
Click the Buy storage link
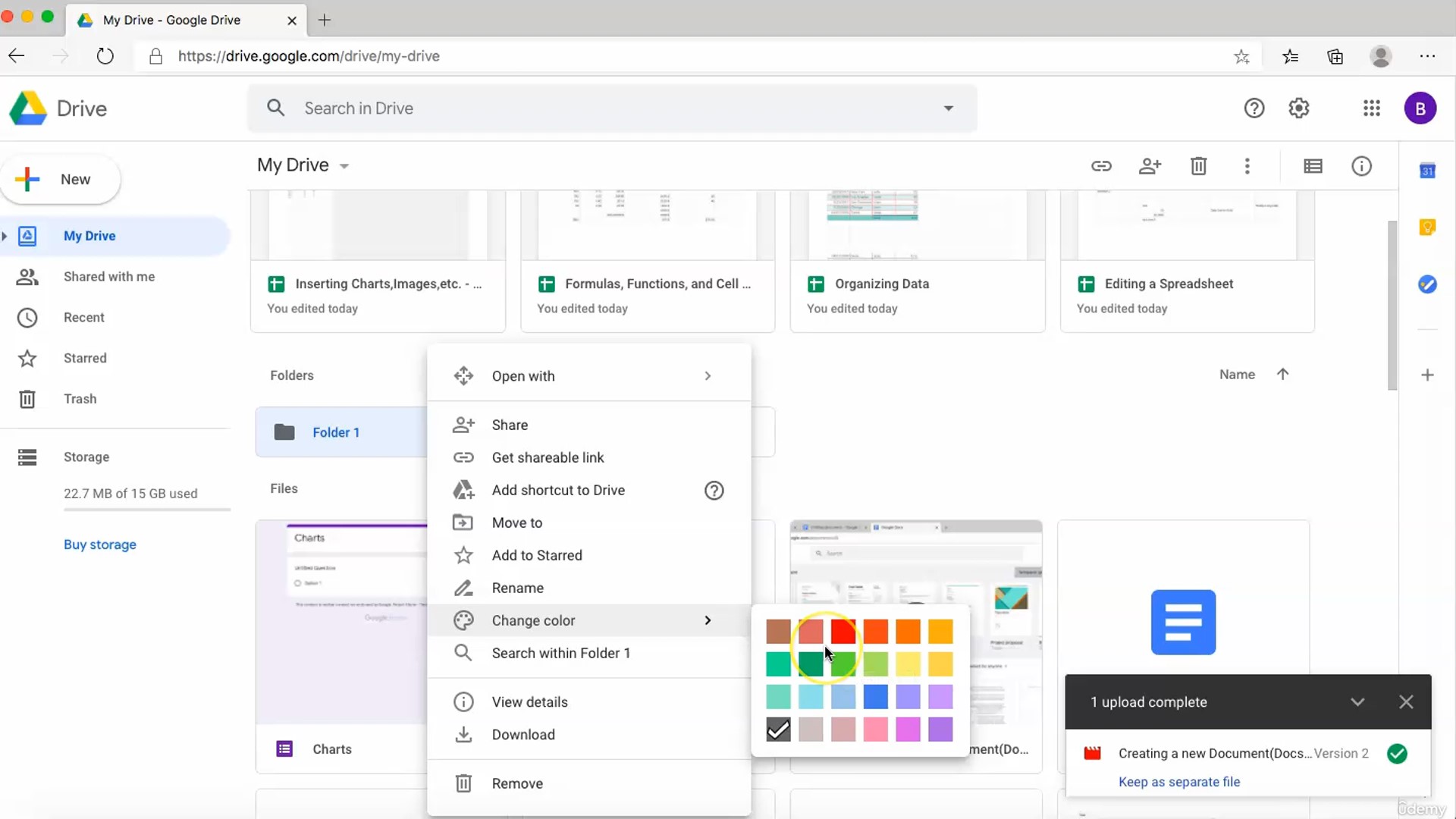coord(100,544)
